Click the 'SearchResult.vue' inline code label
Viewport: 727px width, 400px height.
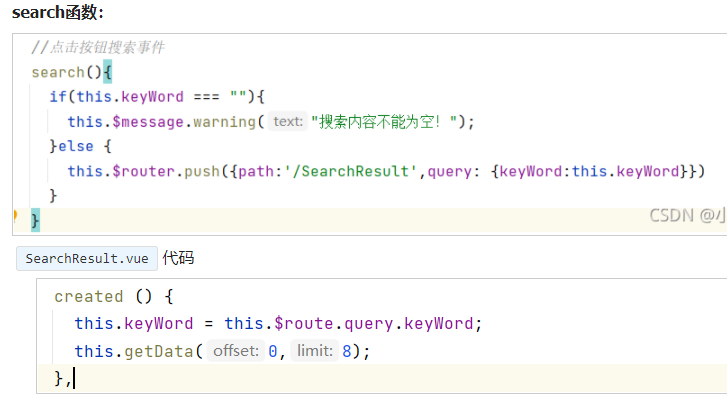pyautogui.click(x=87, y=259)
